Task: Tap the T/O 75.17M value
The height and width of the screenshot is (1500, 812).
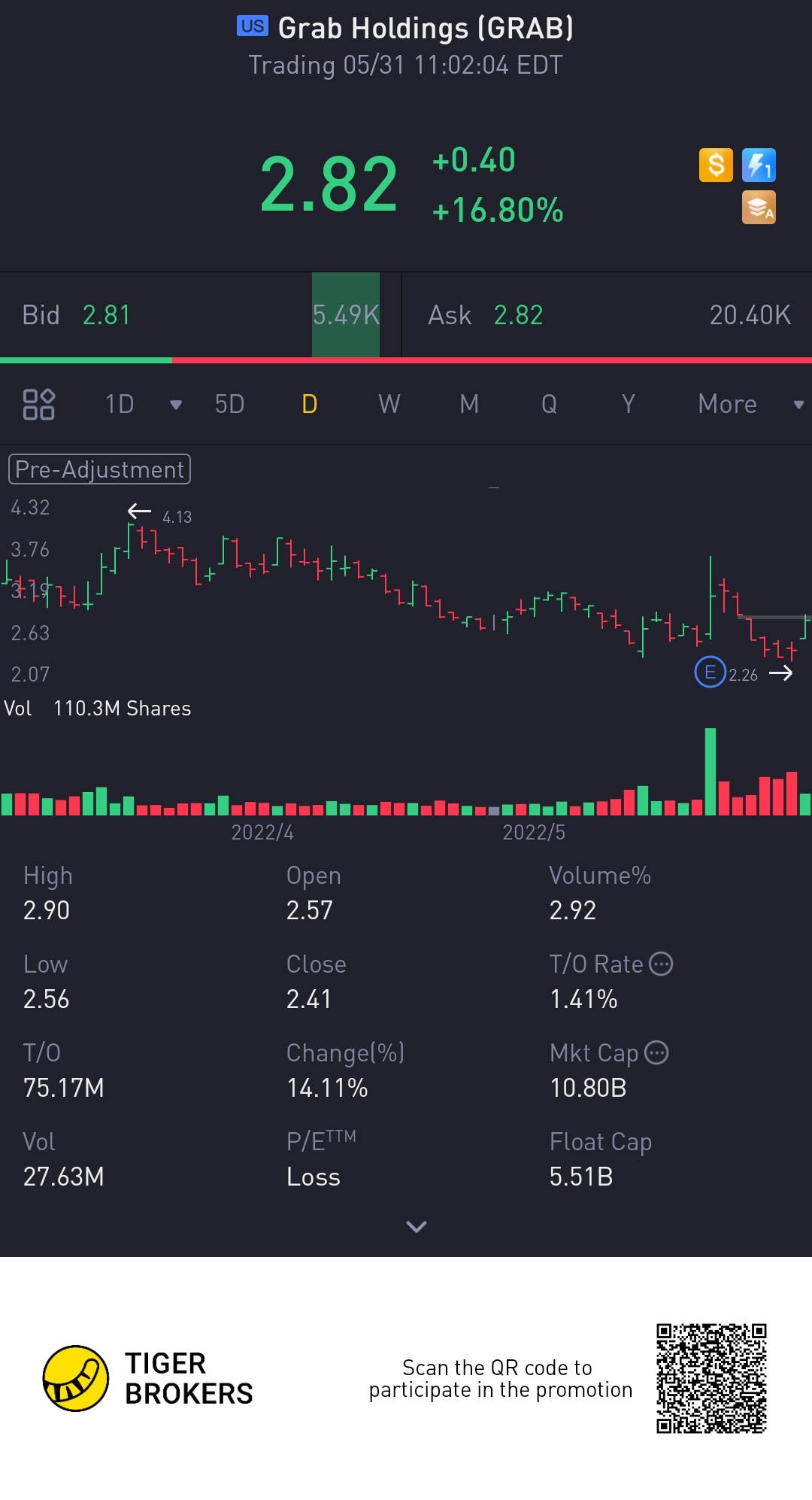Action: click(64, 1088)
